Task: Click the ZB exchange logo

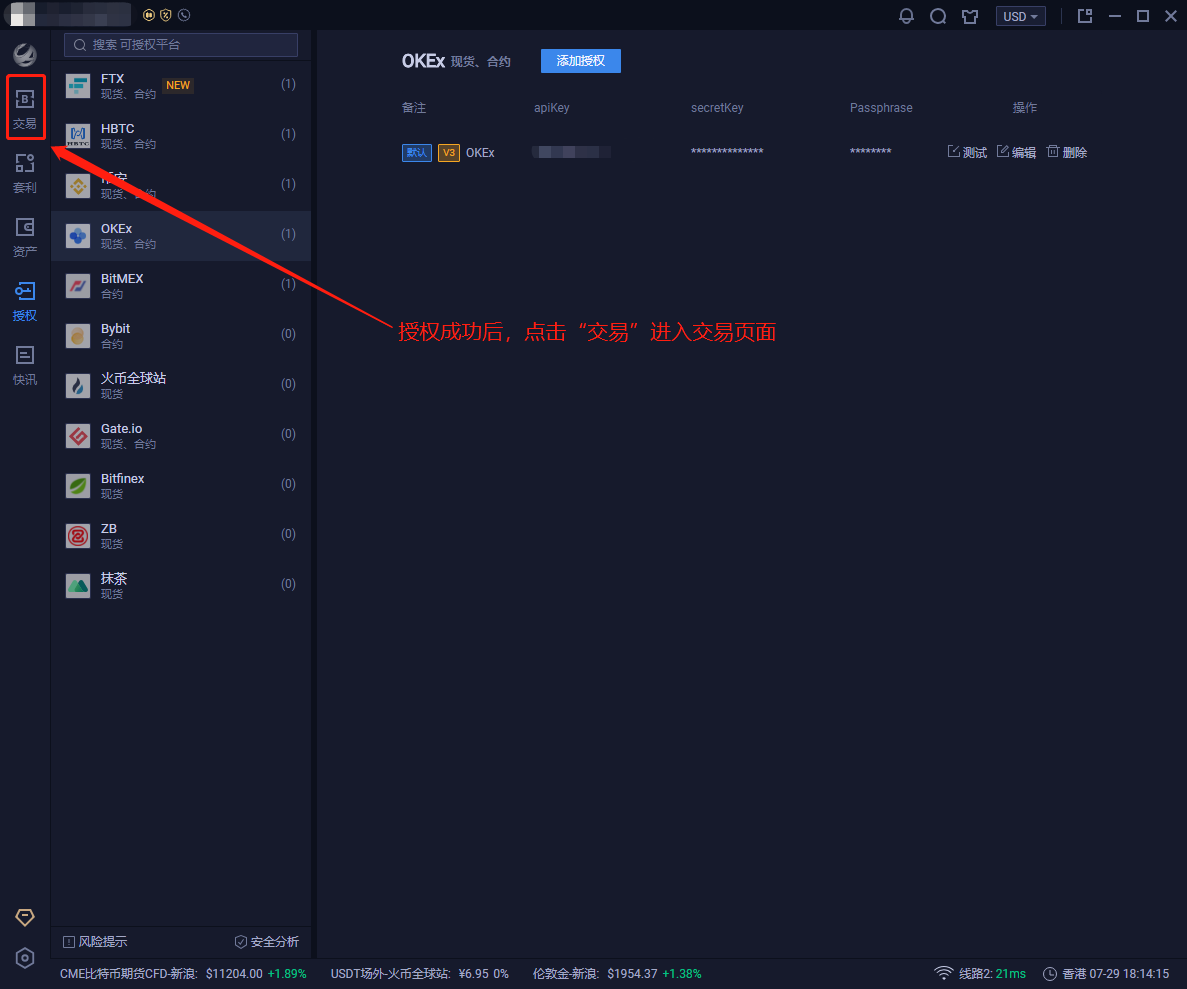Action: [x=78, y=536]
